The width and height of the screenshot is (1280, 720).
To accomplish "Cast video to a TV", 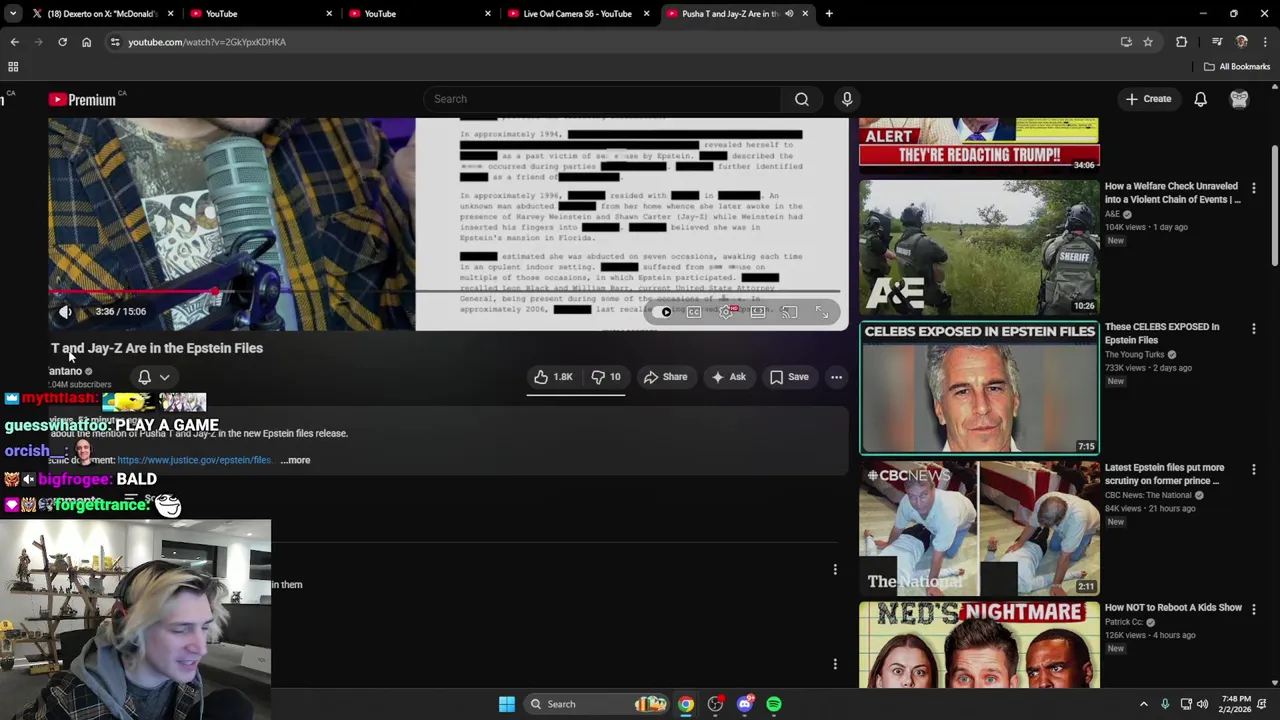I will point(790,312).
